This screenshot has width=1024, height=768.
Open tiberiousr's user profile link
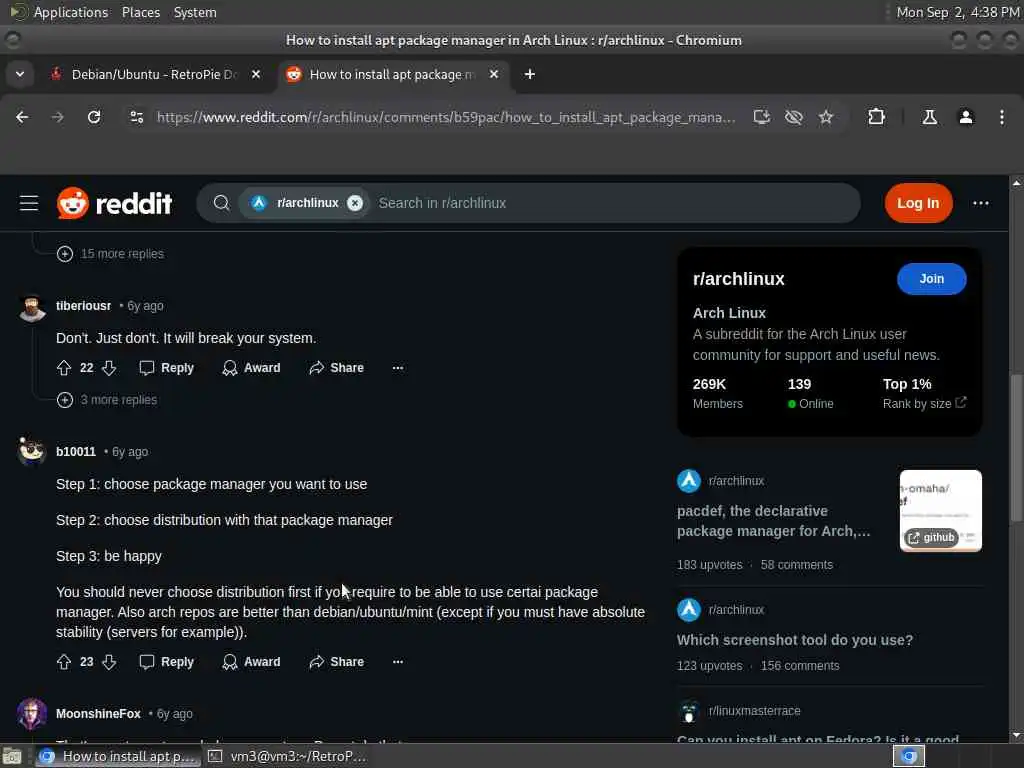point(84,306)
